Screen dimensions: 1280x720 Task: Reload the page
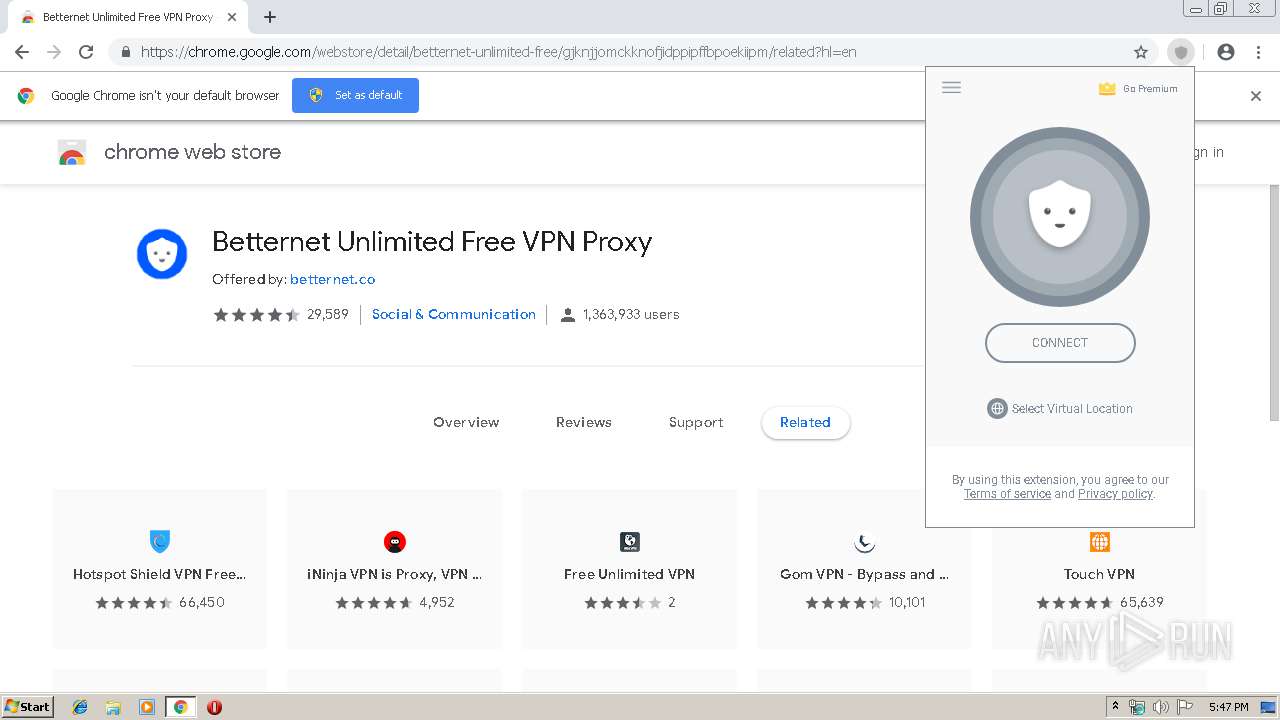click(x=86, y=52)
